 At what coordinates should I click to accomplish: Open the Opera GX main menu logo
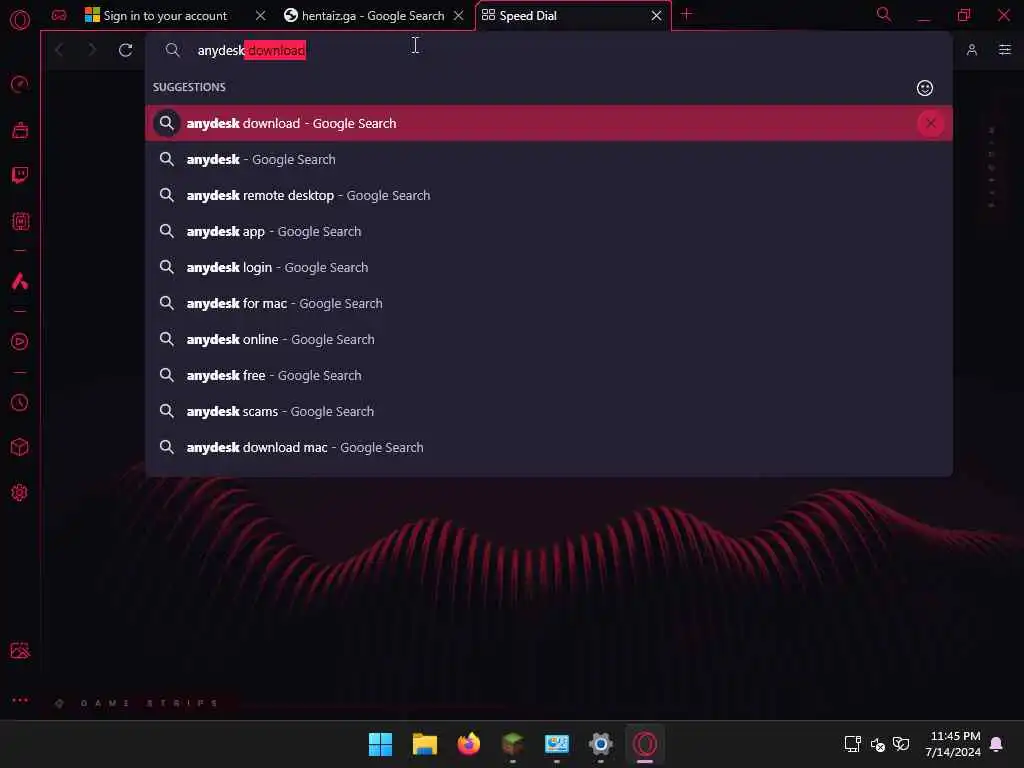tap(20, 20)
